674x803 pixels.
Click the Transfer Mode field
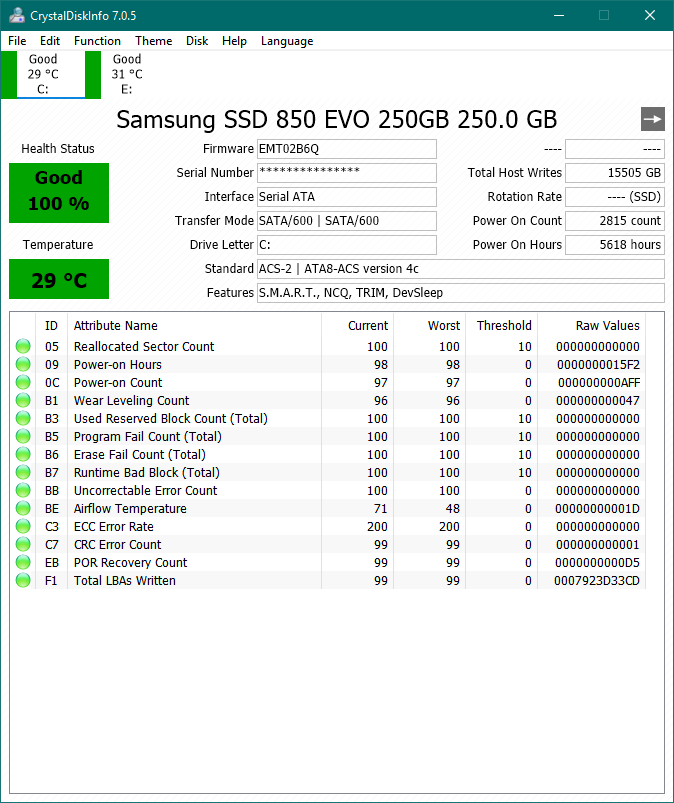(347, 221)
